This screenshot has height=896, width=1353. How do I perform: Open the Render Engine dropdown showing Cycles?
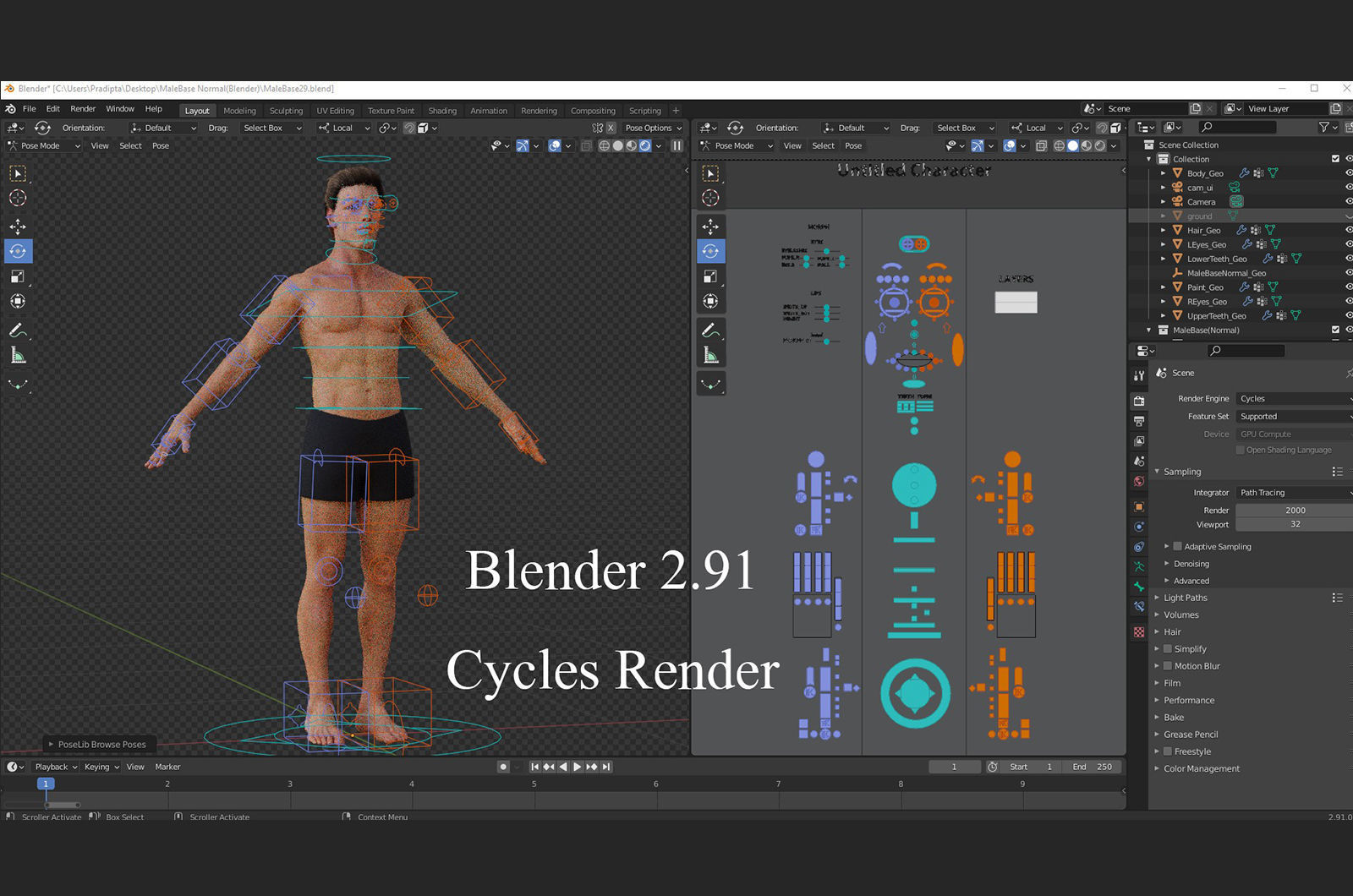(1294, 398)
